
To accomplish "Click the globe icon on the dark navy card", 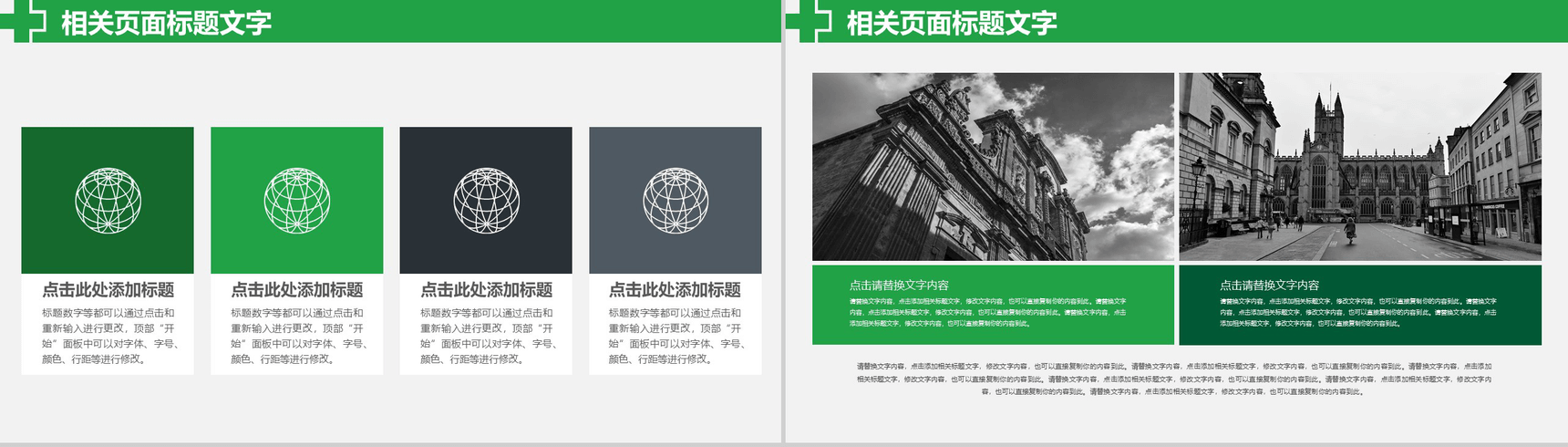I will coord(486,201).
